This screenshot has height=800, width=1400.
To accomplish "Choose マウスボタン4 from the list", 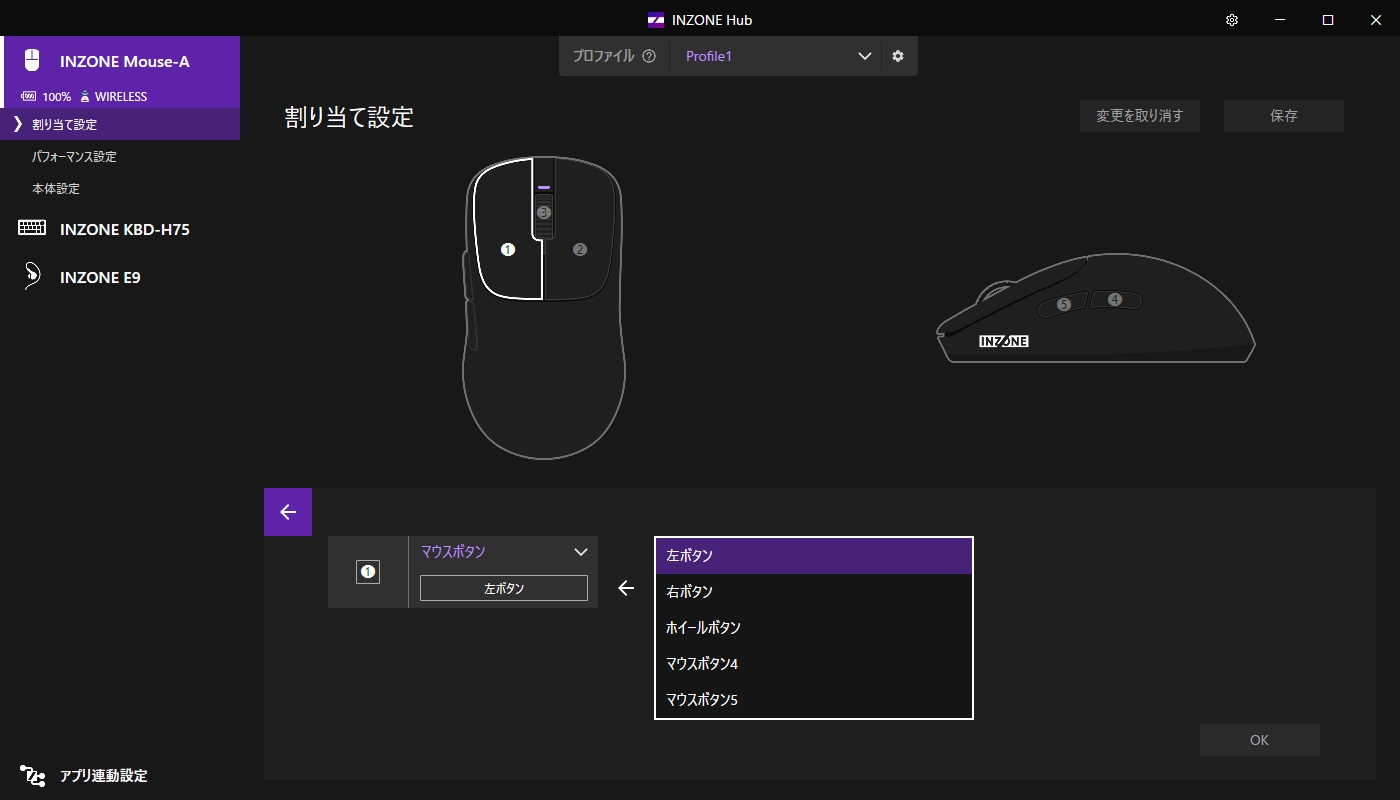I will tap(814, 664).
